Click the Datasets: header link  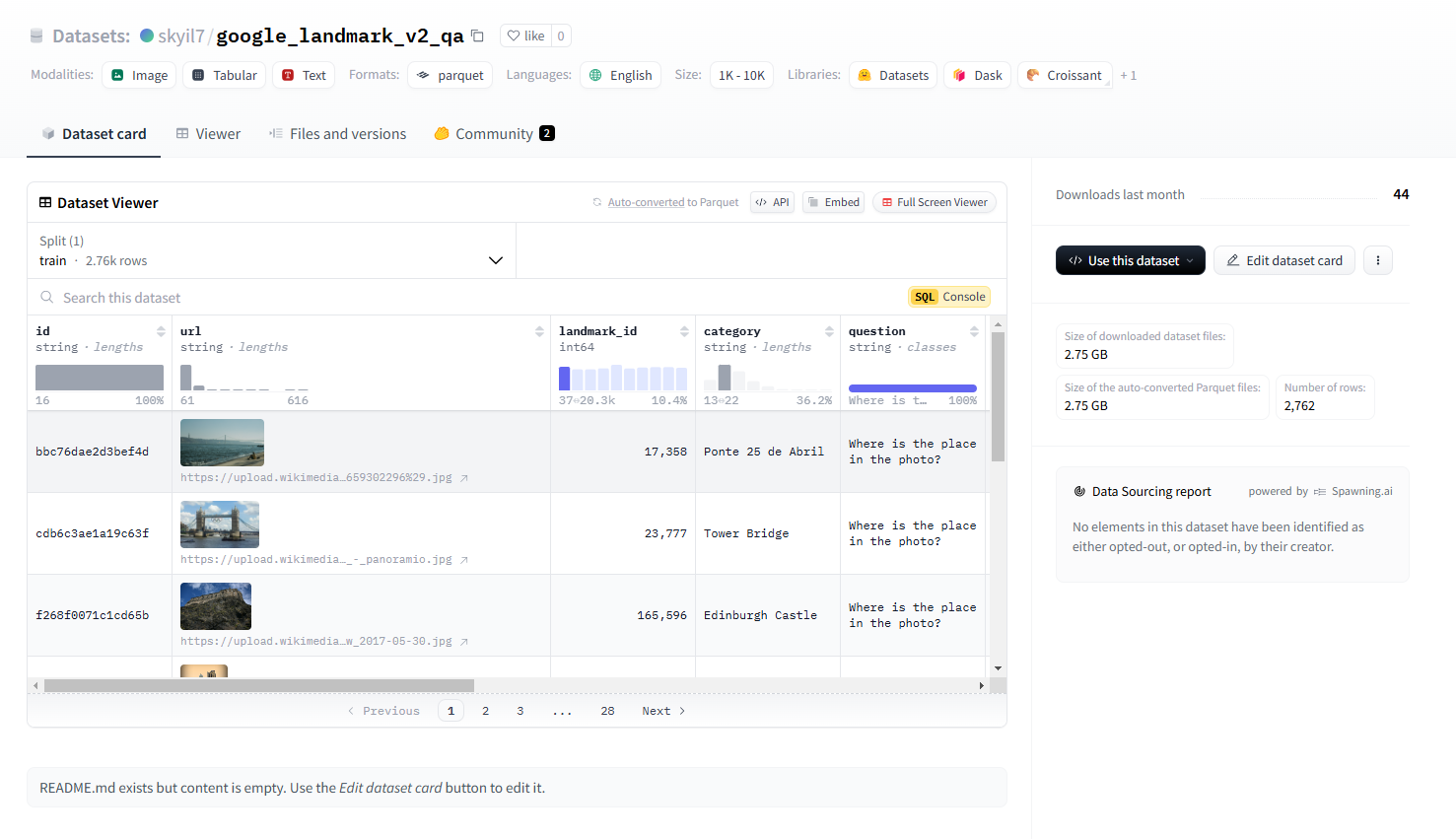tap(91, 36)
